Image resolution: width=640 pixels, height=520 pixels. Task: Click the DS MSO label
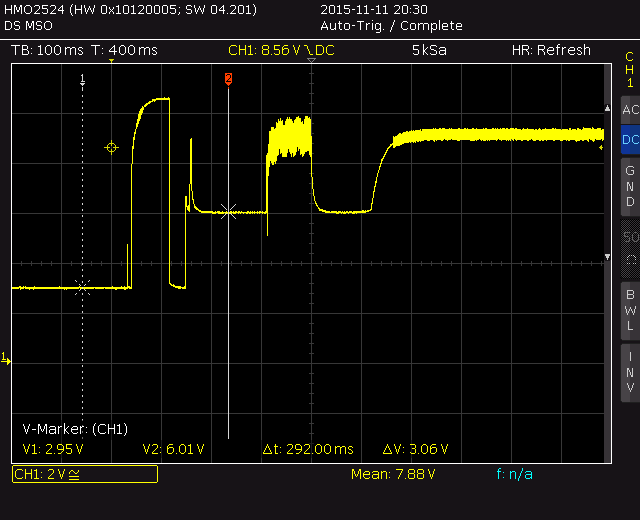28,26
